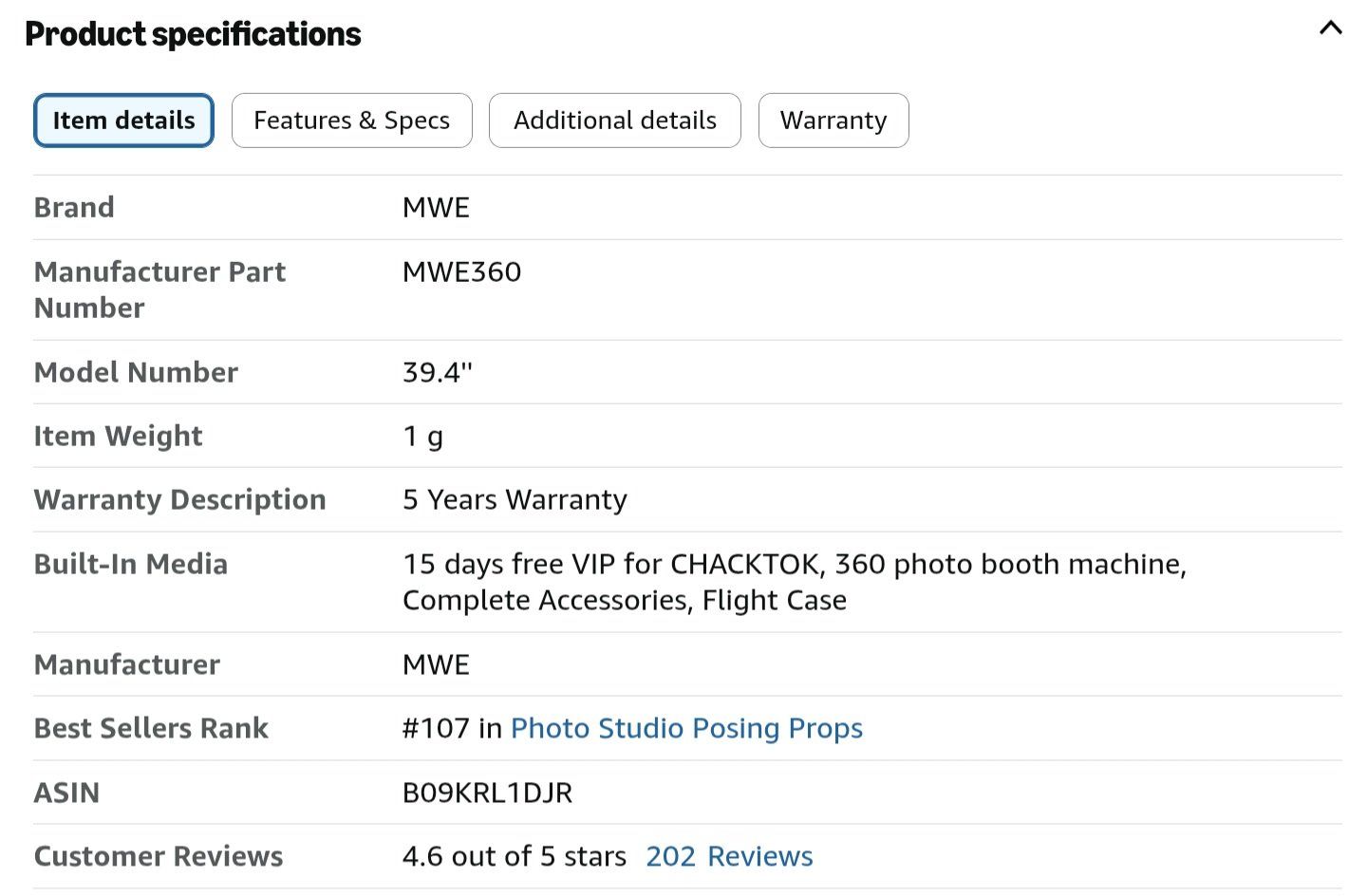Switch to the Features & Specs tab
Image resolution: width=1367 pixels, height=896 pixels.
pos(351,121)
